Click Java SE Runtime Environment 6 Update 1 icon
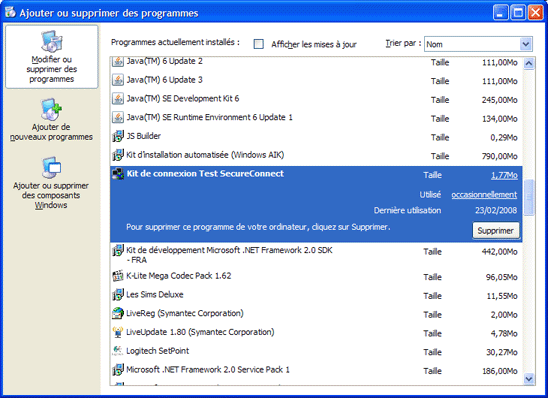 coord(118,117)
